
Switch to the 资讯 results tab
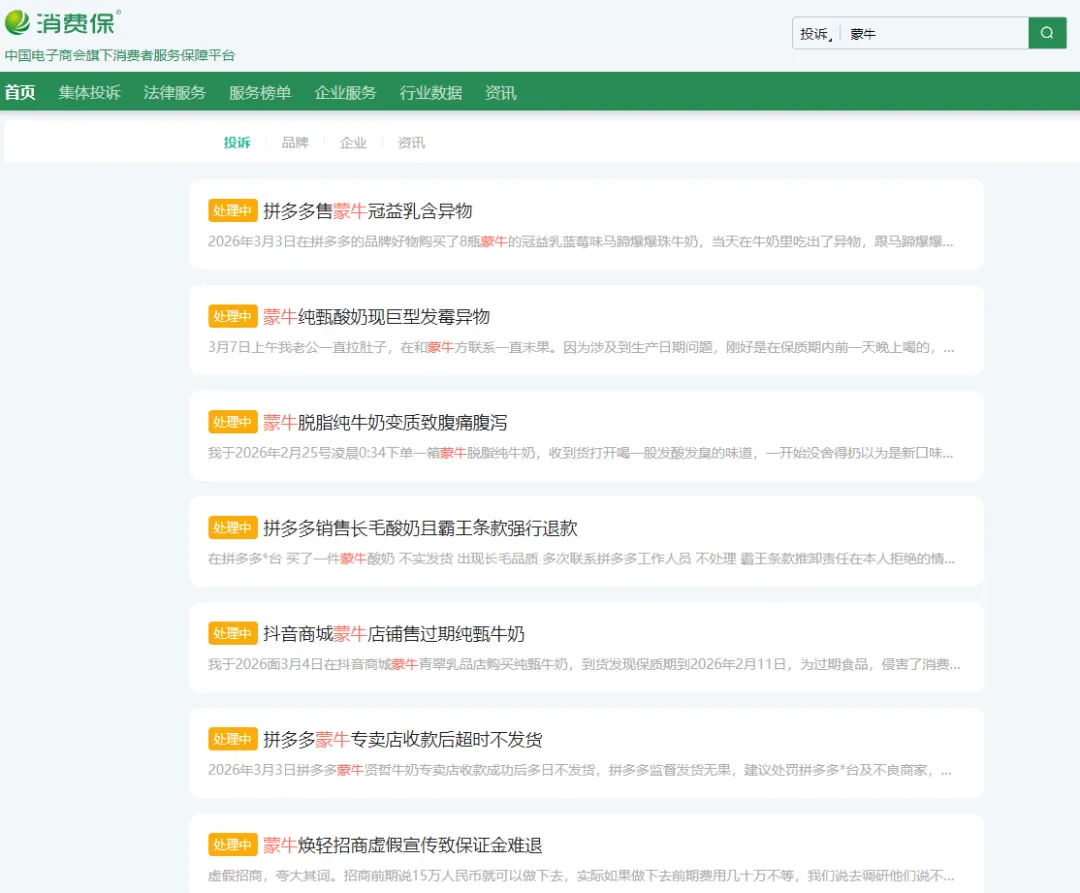point(411,143)
